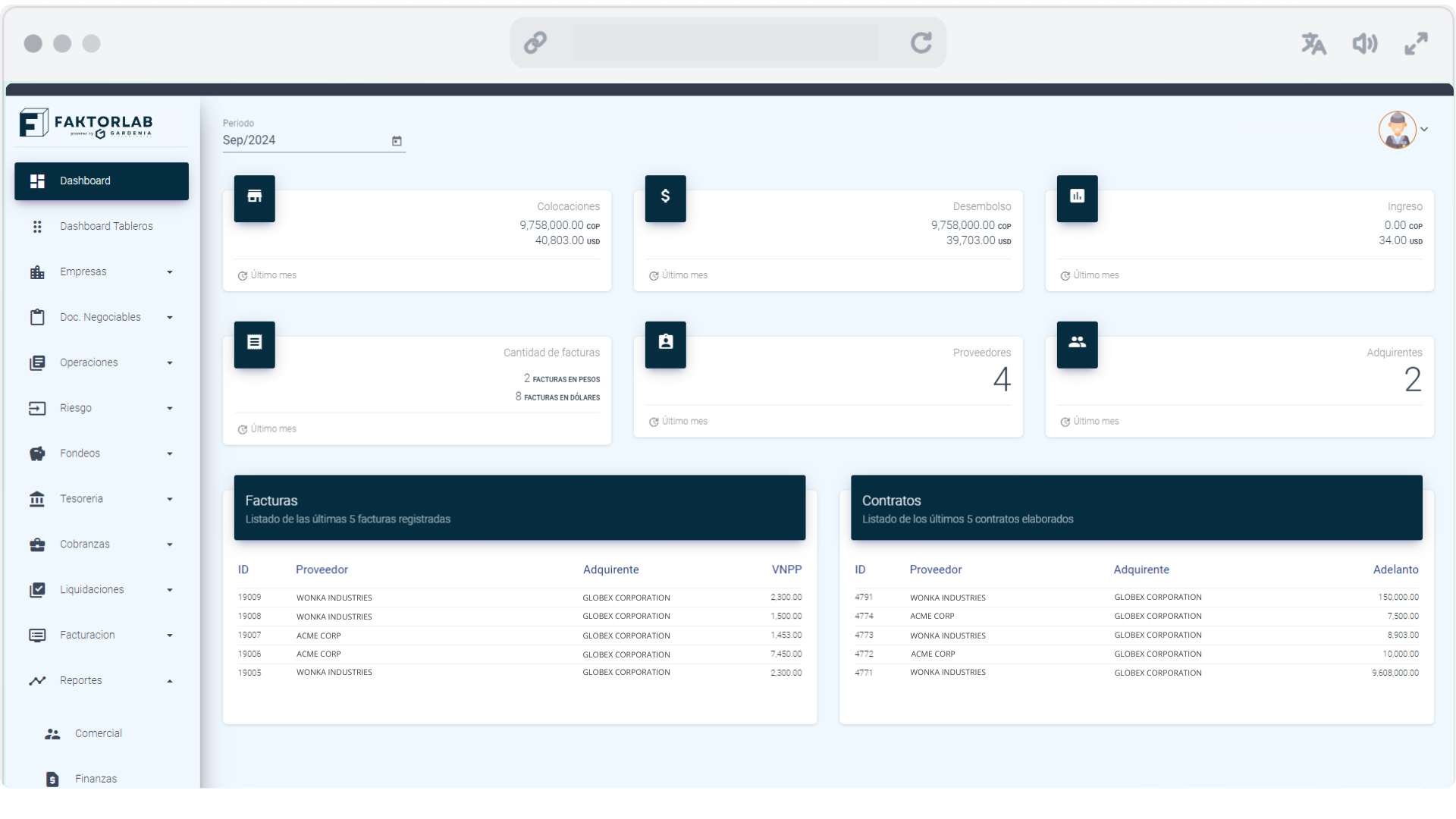The image size is (1456, 819).
Task: Click the Faktorlab logo
Action: pos(86,123)
